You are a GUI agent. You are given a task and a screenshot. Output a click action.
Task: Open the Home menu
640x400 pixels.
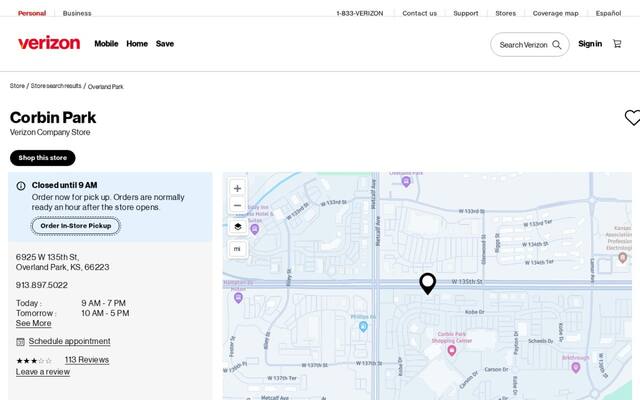pyautogui.click(x=137, y=44)
